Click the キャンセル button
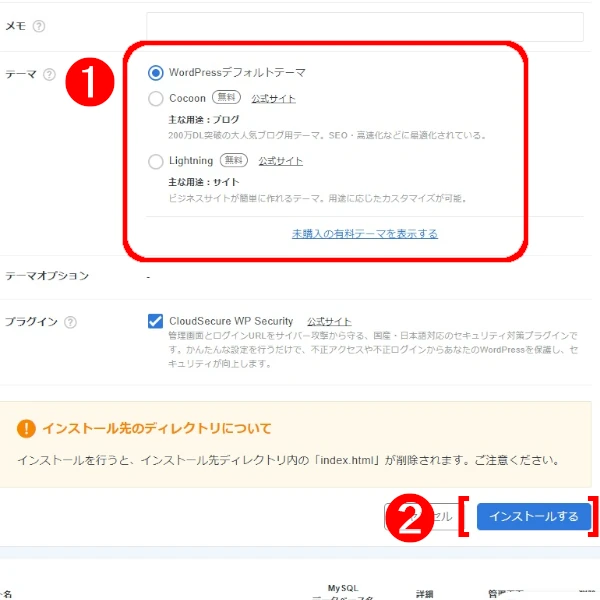The image size is (600, 600). [x=422, y=516]
